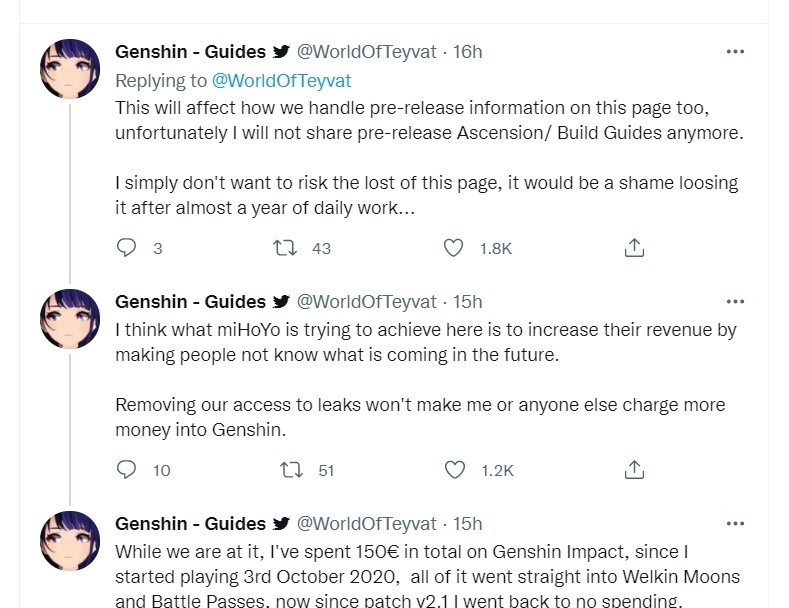Share the miHoYo revenue tweet
The width and height of the screenshot is (789, 608).
(x=634, y=470)
